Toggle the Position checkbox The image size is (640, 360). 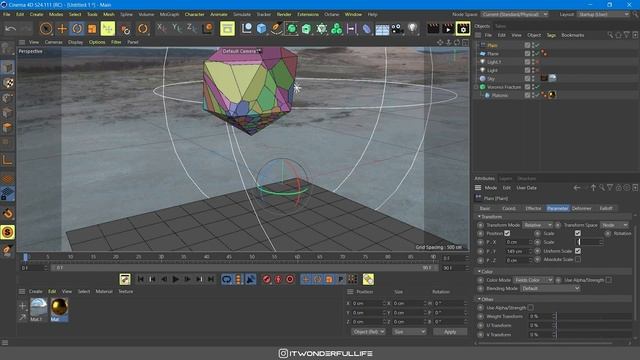coord(507,233)
